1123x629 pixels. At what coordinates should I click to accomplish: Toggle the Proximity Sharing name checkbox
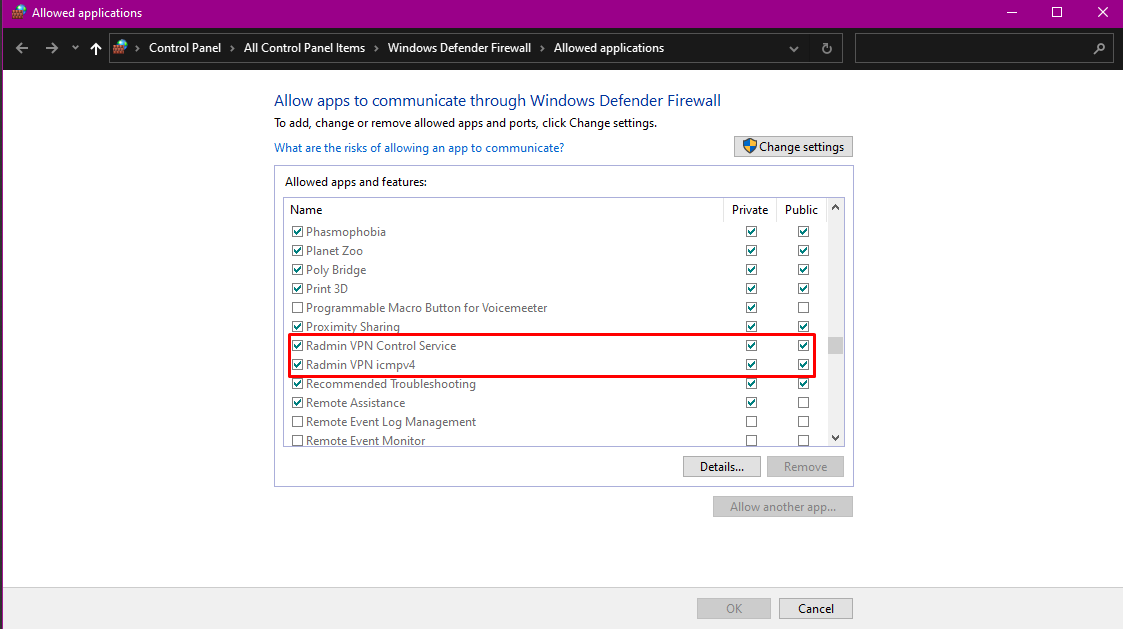click(x=297, y=327)
